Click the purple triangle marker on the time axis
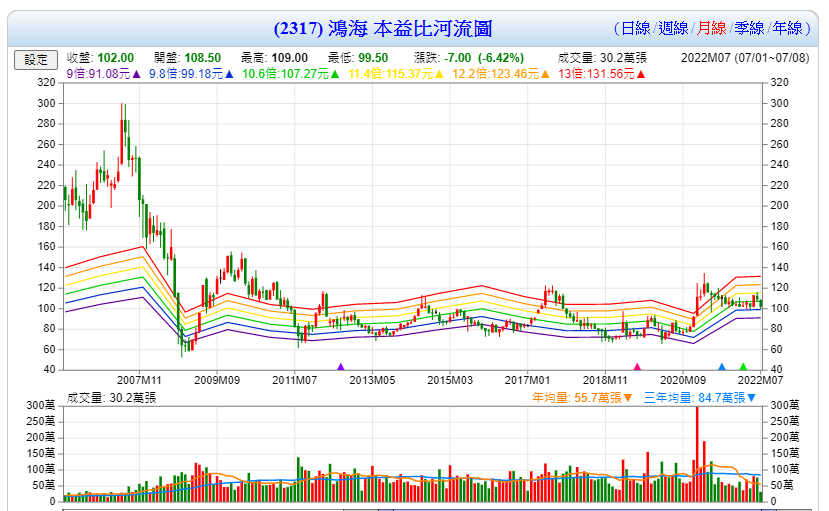This screenshot has width=829, height=511. [341, 367]
